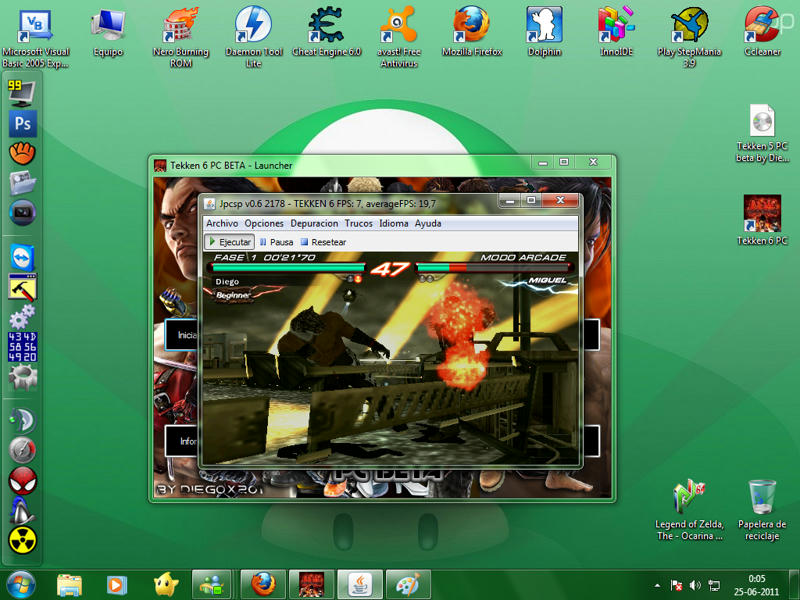Launch Photoshop from the side dock
Viewport: 800px width, 600px height.
pyautogui.click(x=22, y=123)
